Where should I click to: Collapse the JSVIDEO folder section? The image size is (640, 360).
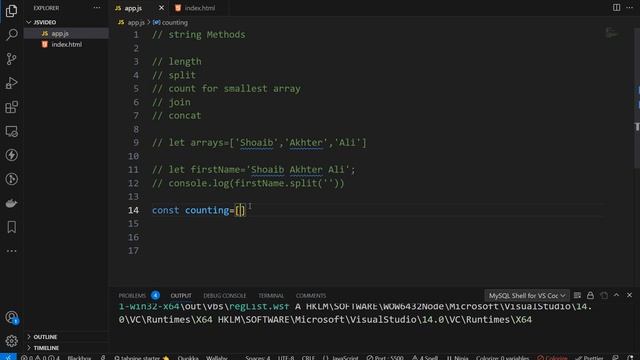click(x=29, y=22)
